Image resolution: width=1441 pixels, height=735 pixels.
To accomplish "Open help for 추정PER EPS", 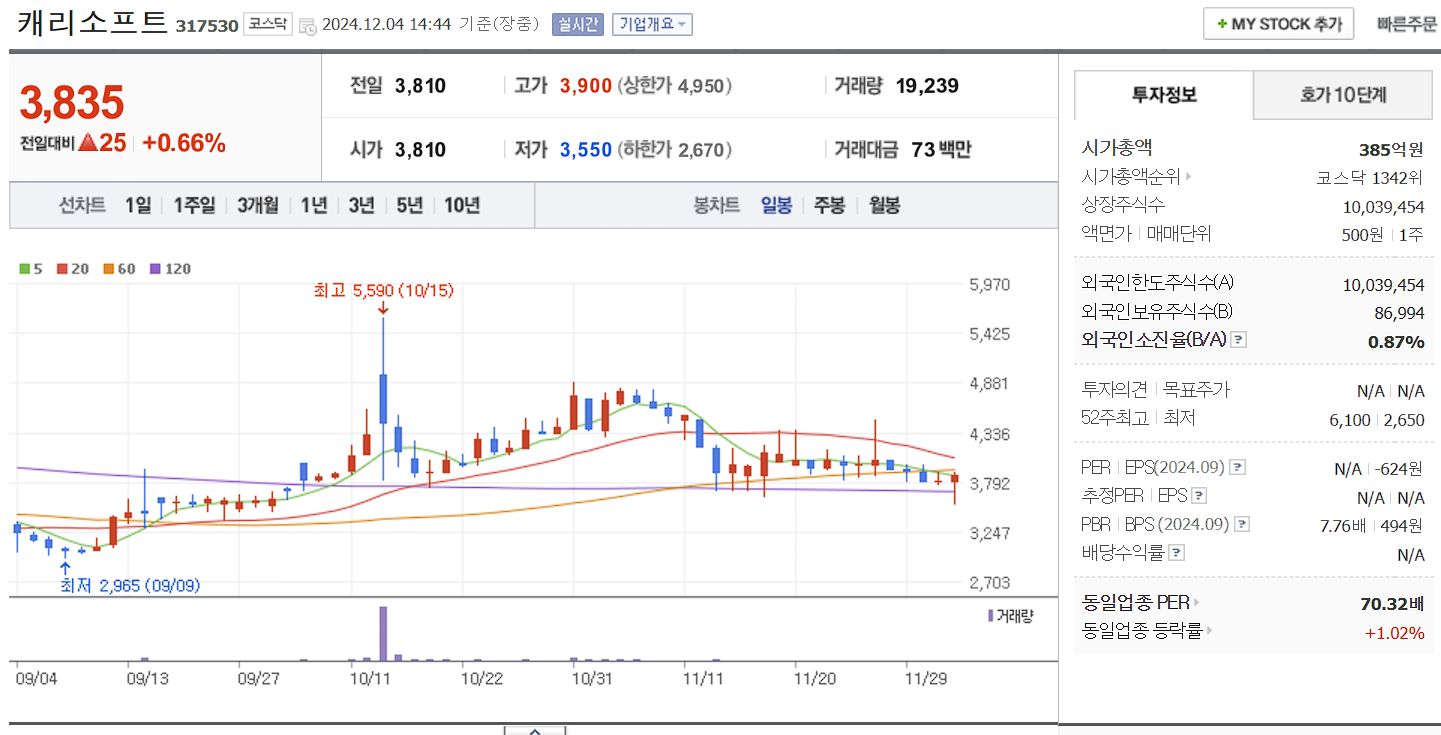I will point(1199,496).
